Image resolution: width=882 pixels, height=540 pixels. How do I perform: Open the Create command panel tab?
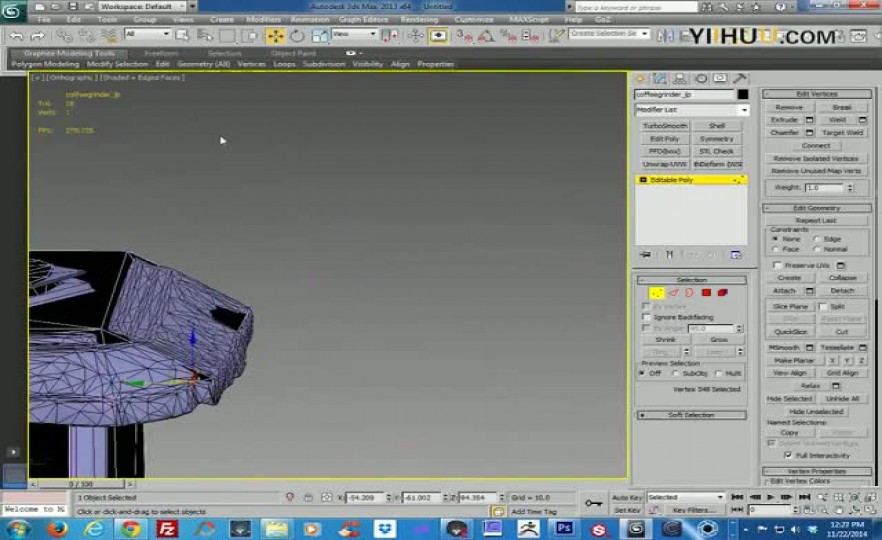coord(640,79)
